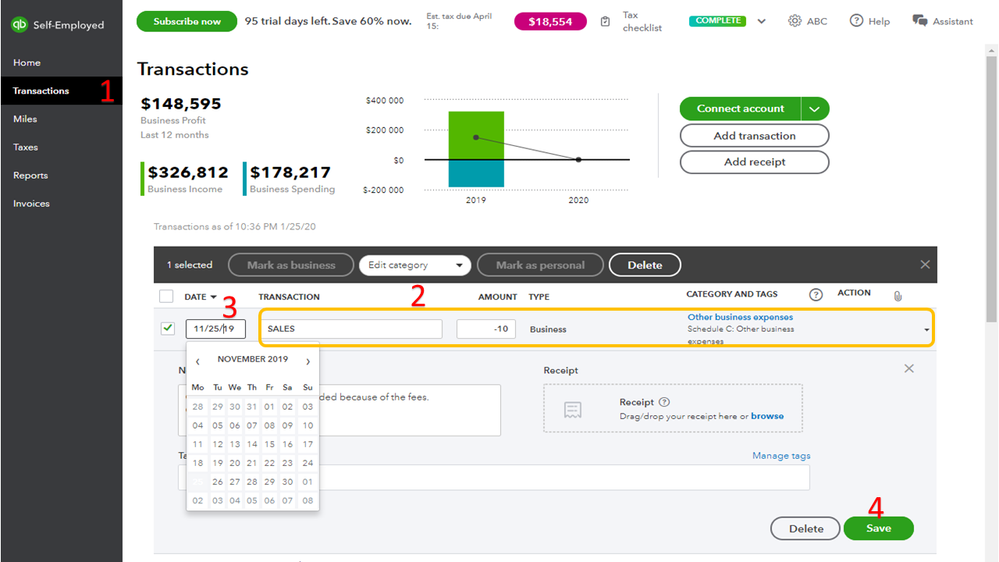Uncheck the SALES transaction checkbox

point(168,328)
